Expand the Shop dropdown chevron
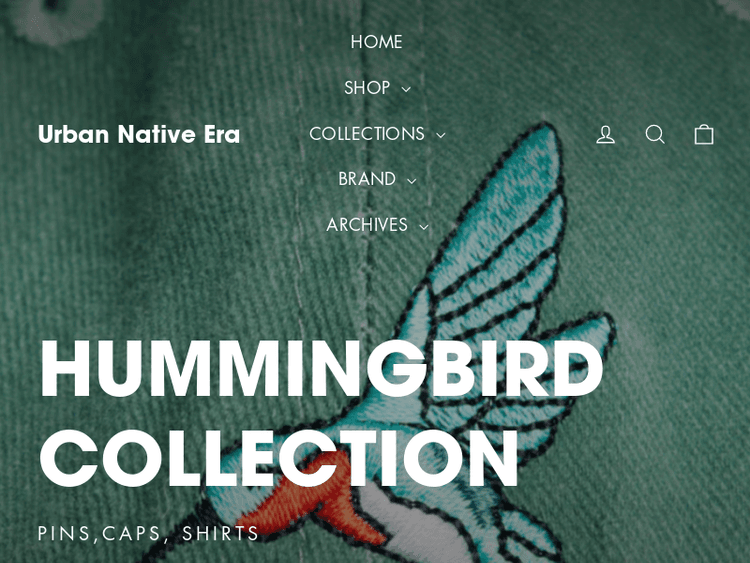 pyautogui.click(x=406, y=89)
